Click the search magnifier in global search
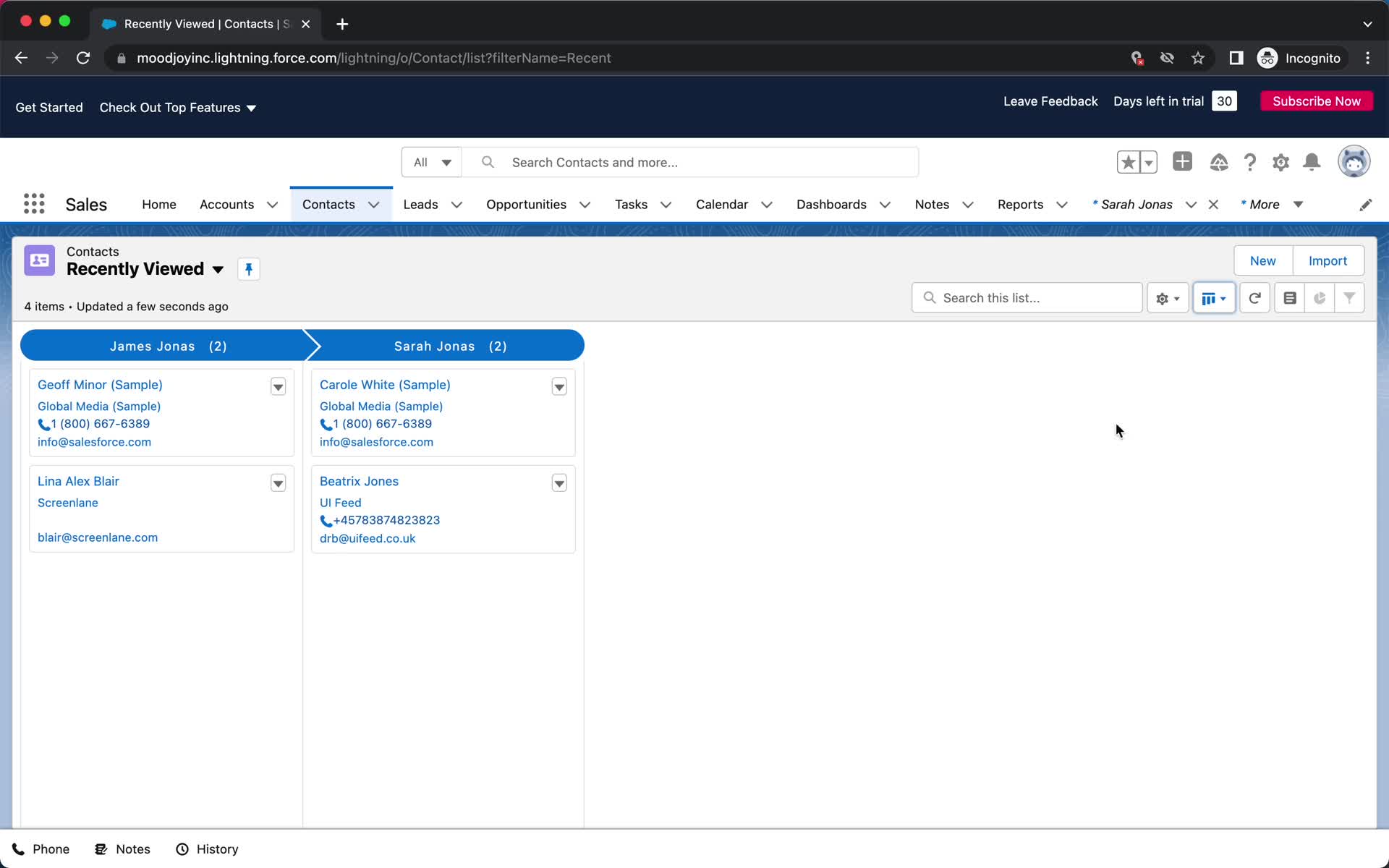1389x868 pixels. pos(488,162)
